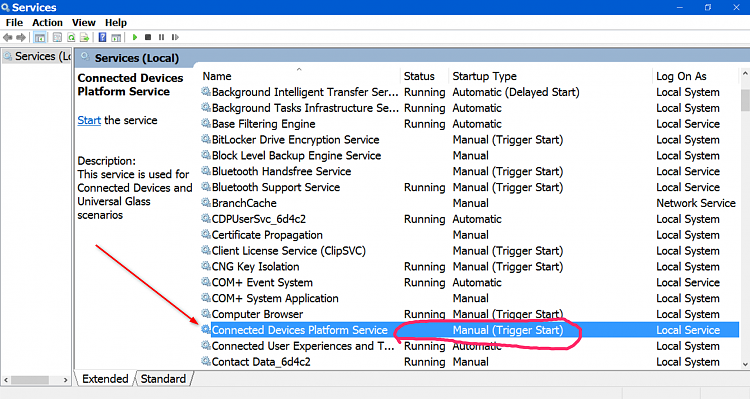
Task: Click gear icon of COM+ Event System
Action: (x=206, y=282)
